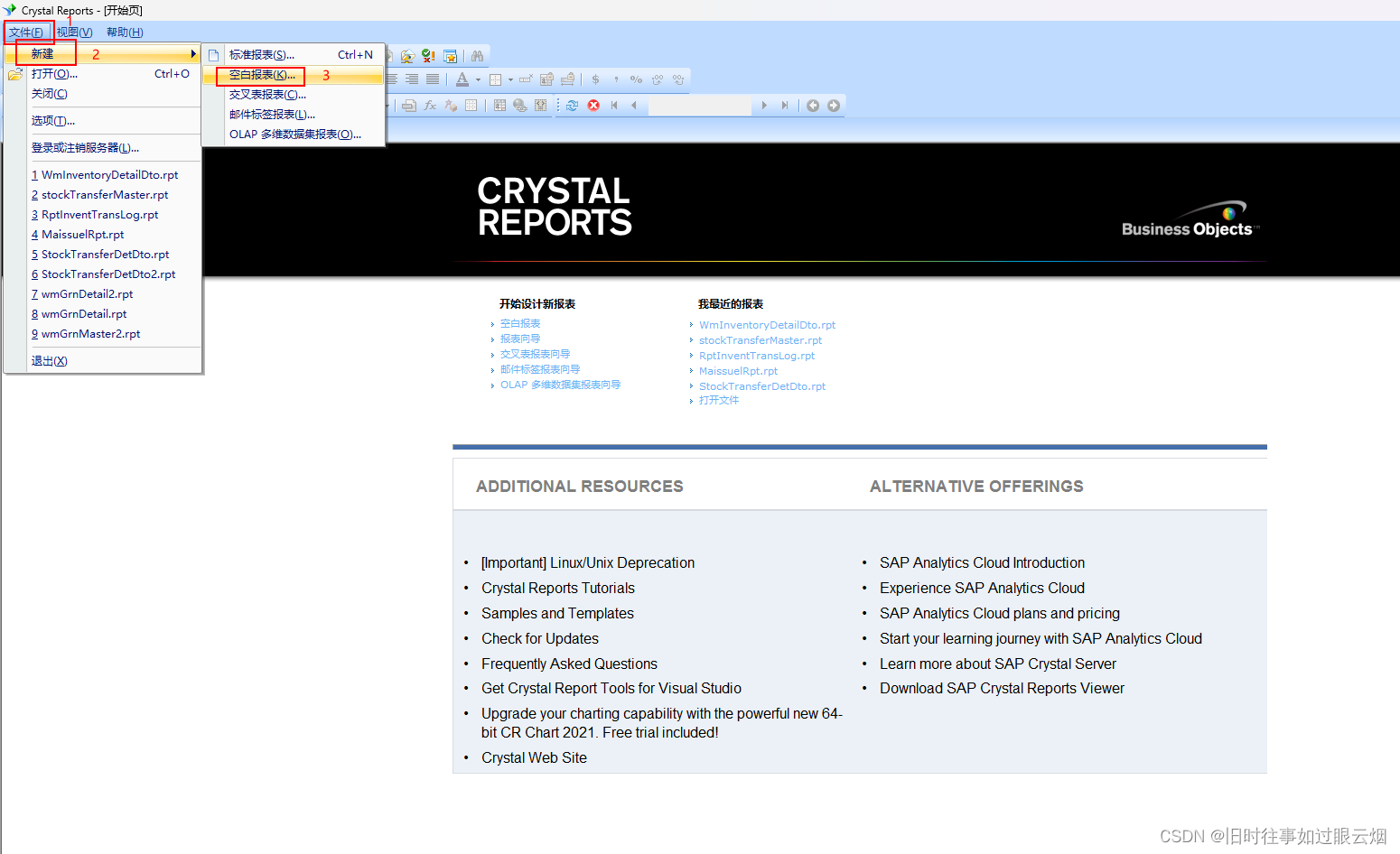
Task: Open the Borders dropdown arrow
Action: [x=510, y=79]
